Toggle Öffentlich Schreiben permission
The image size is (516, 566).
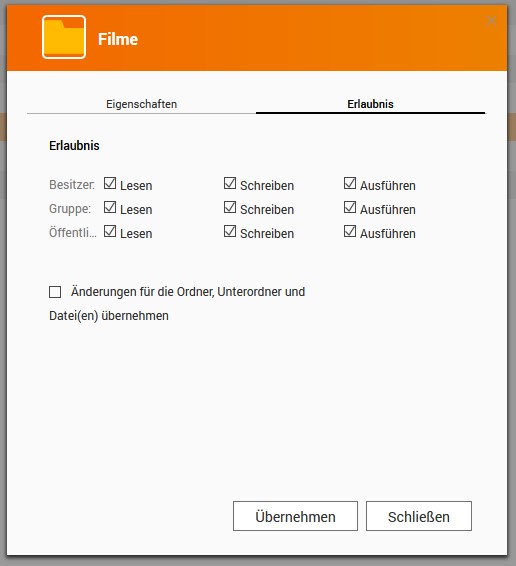tap(230, 231)
